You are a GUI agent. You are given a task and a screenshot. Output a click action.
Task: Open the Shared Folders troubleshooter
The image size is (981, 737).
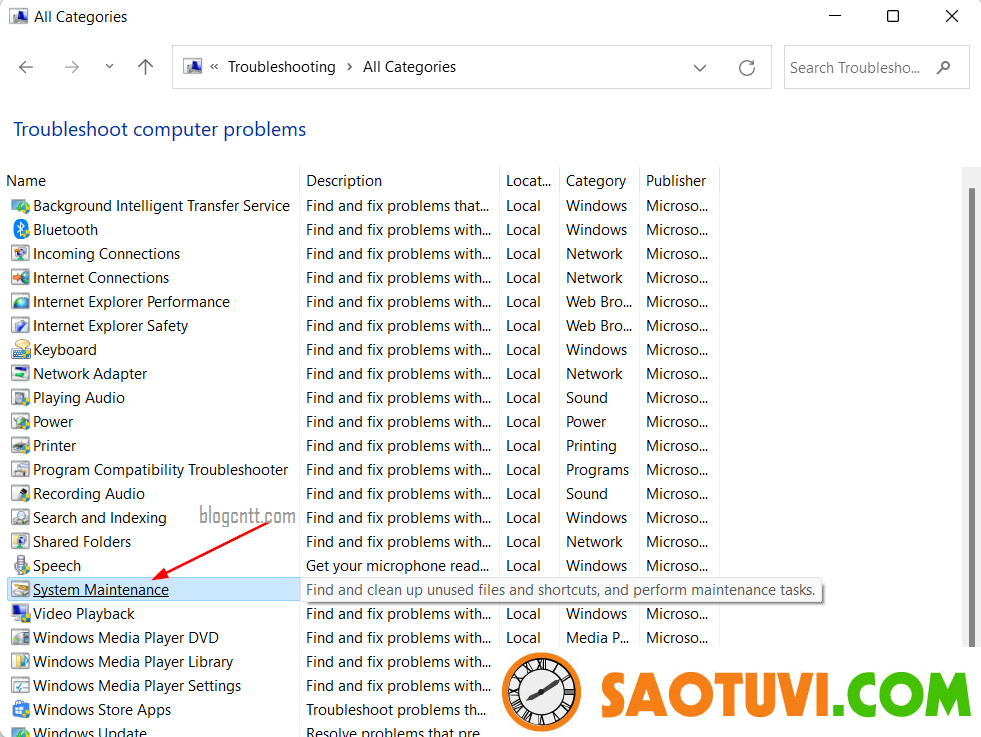click(82, 541)
